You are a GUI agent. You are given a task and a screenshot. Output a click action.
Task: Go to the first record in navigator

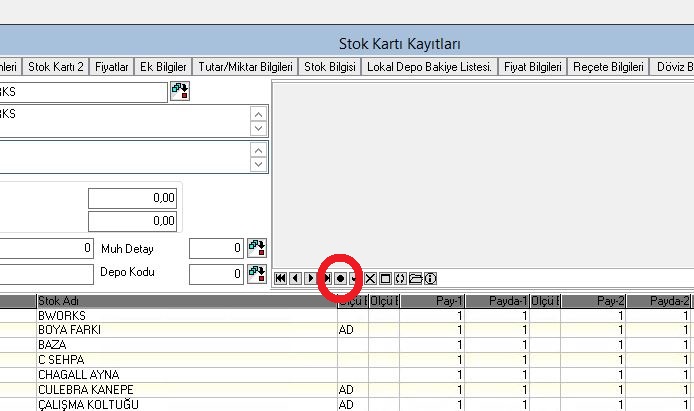(x=280, y=278)
